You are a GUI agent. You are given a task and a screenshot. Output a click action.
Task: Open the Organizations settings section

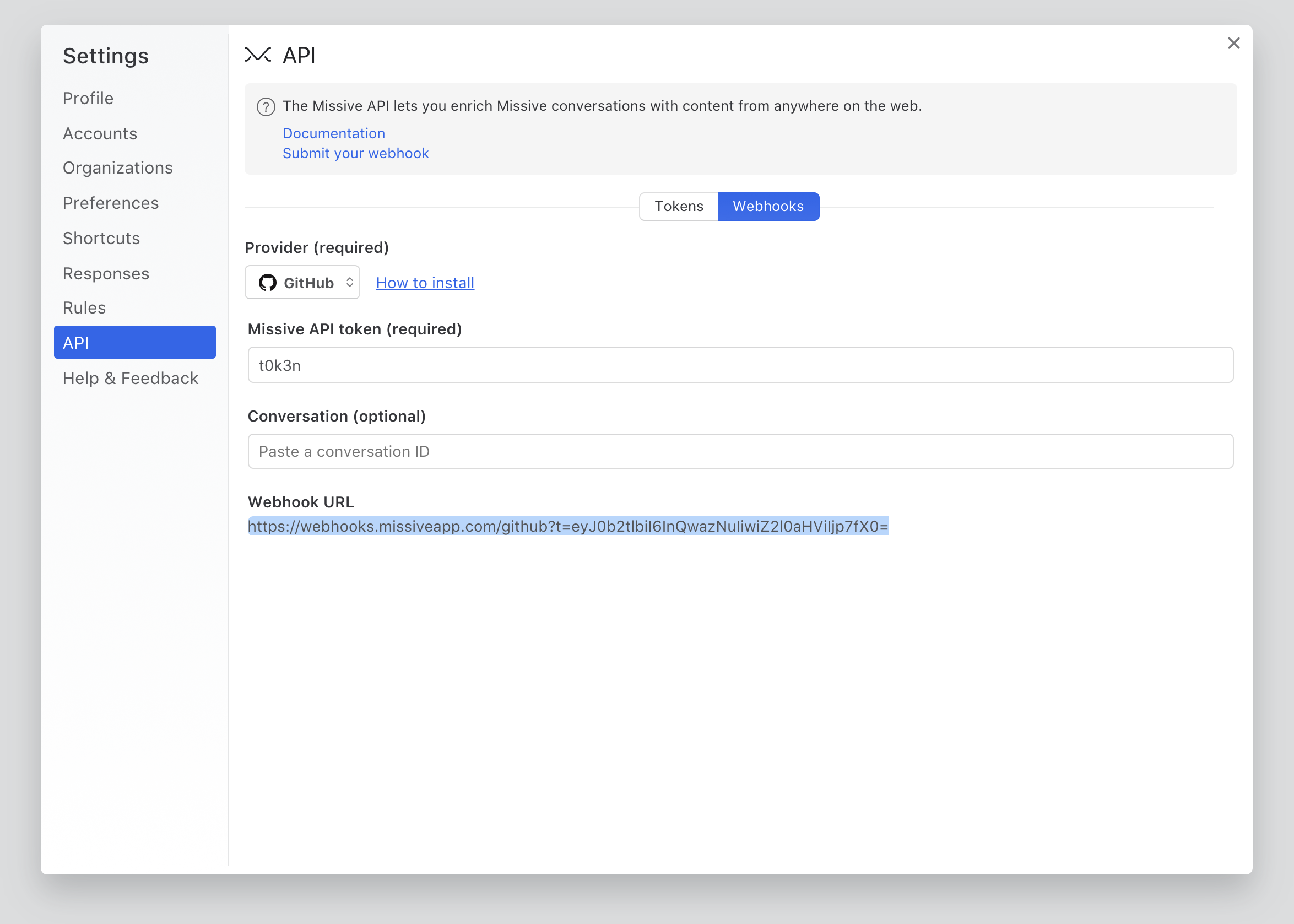point(118,169)
